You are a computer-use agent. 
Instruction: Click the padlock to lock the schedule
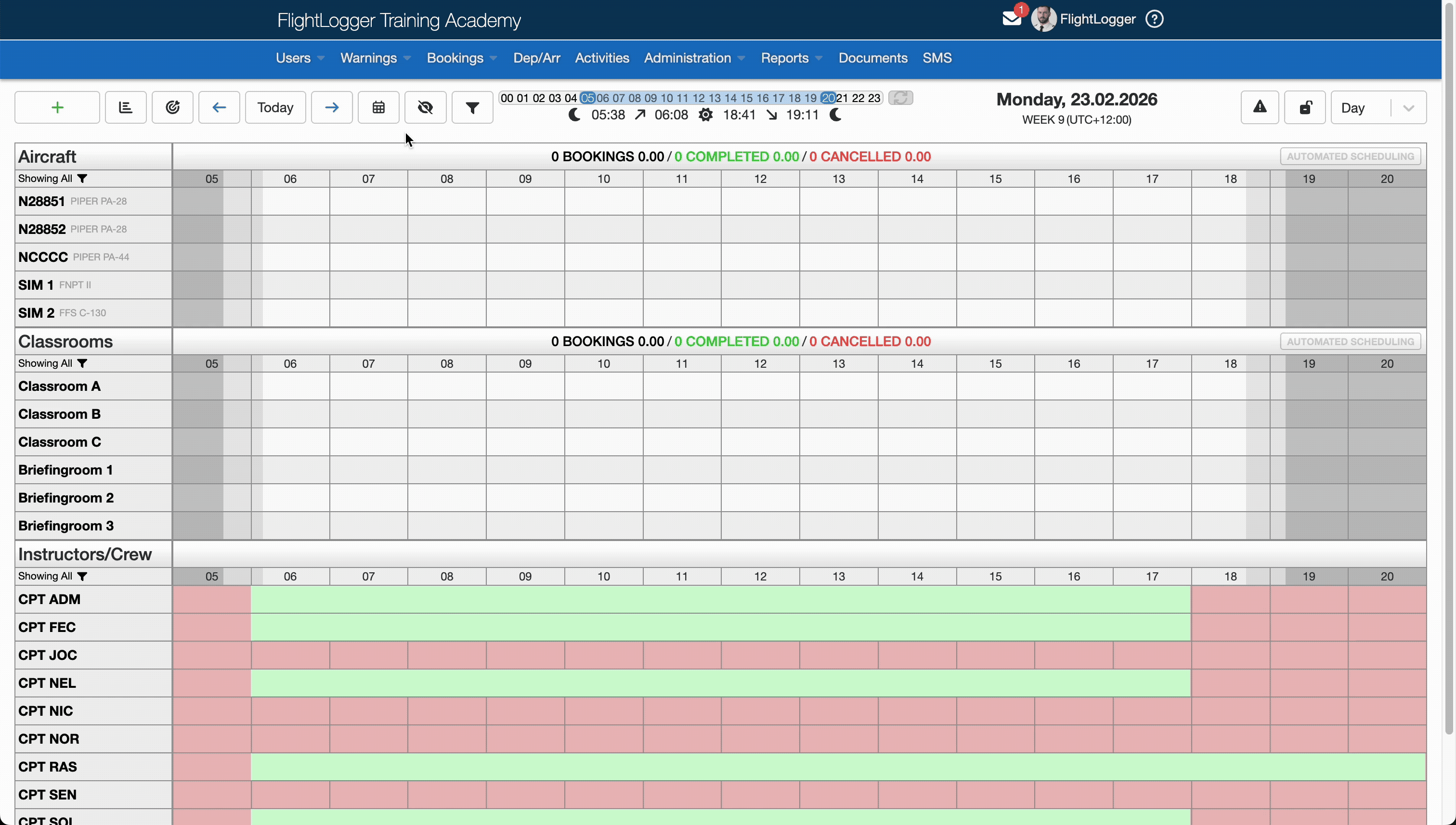[1305, 107]
